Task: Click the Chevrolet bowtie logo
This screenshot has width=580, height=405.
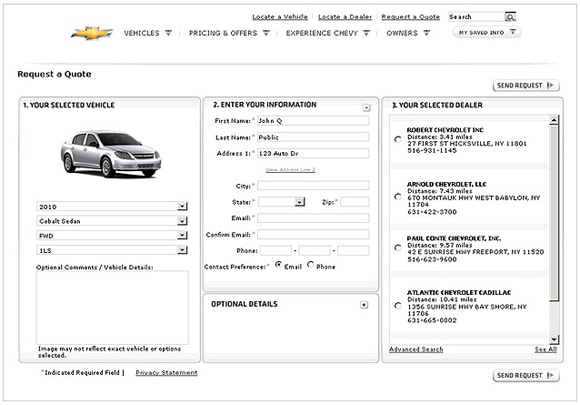Action: (92, 33)
